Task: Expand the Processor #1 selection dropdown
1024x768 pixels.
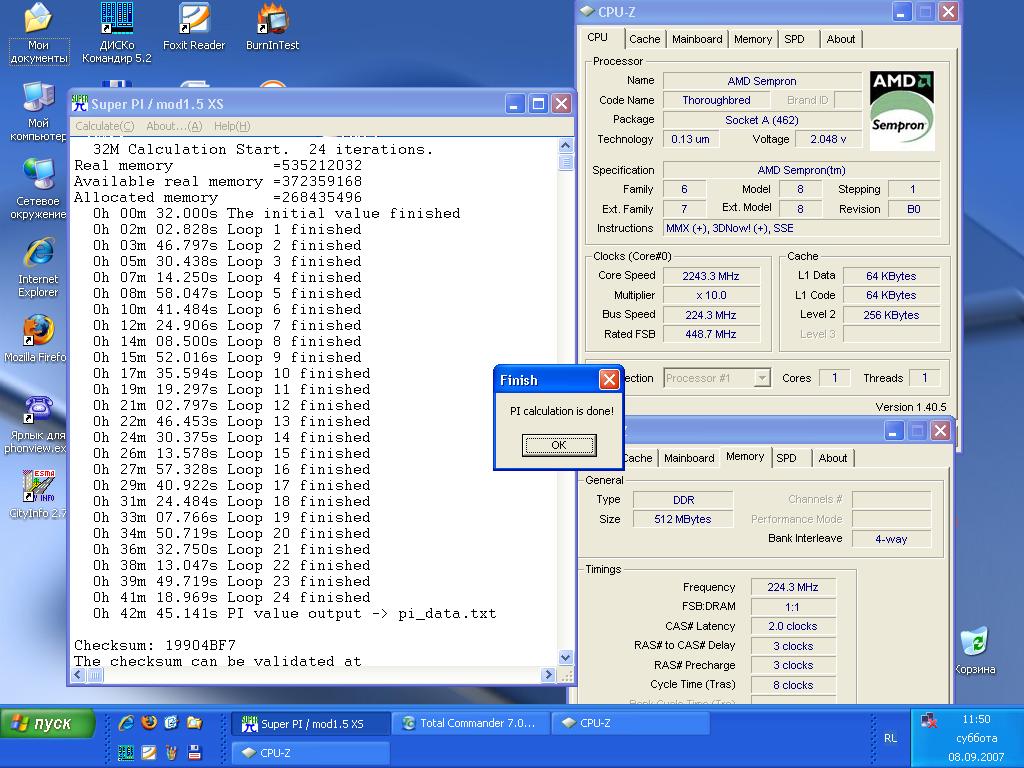Action: (x=761, y=378)
